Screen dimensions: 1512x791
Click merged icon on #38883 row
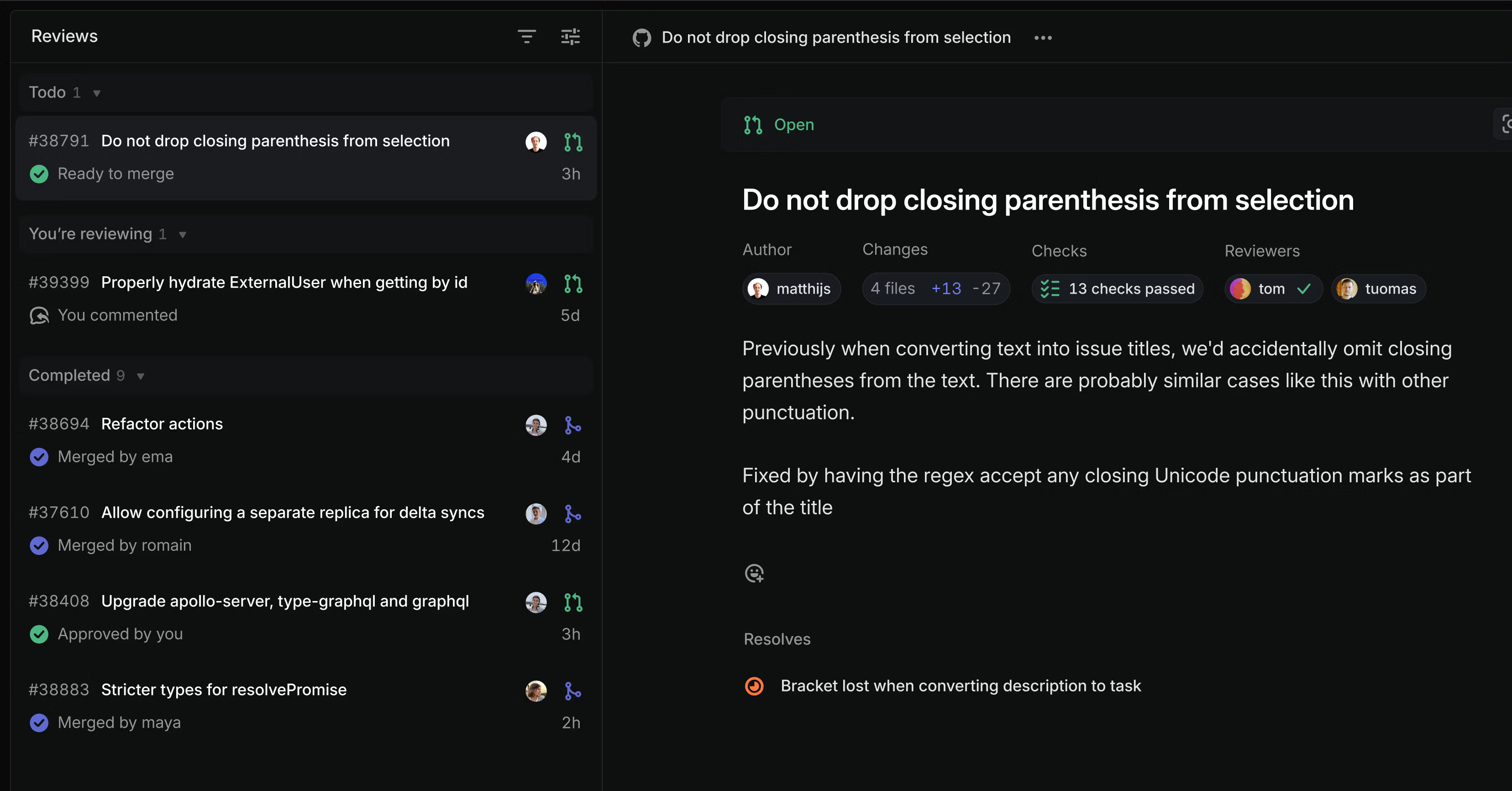click(x=573, y=691)
